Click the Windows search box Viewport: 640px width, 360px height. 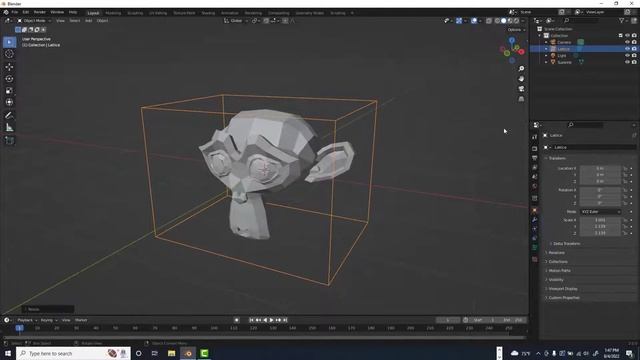pyautogui.click(x=73, y=353)
